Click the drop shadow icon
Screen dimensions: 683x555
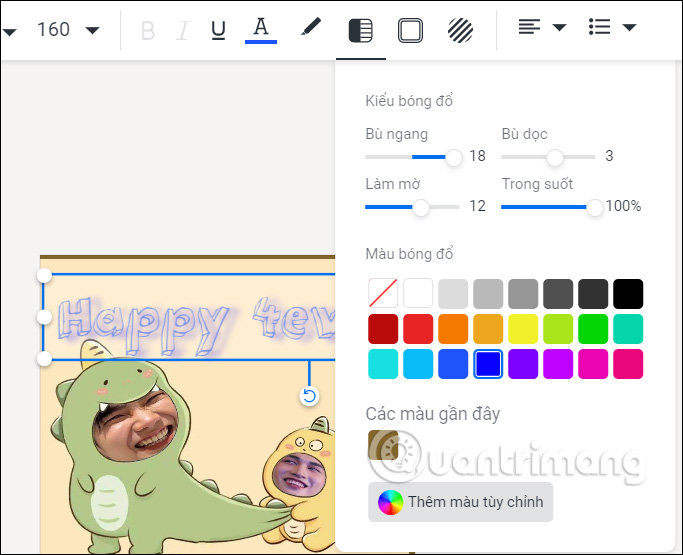coord(360,30)
